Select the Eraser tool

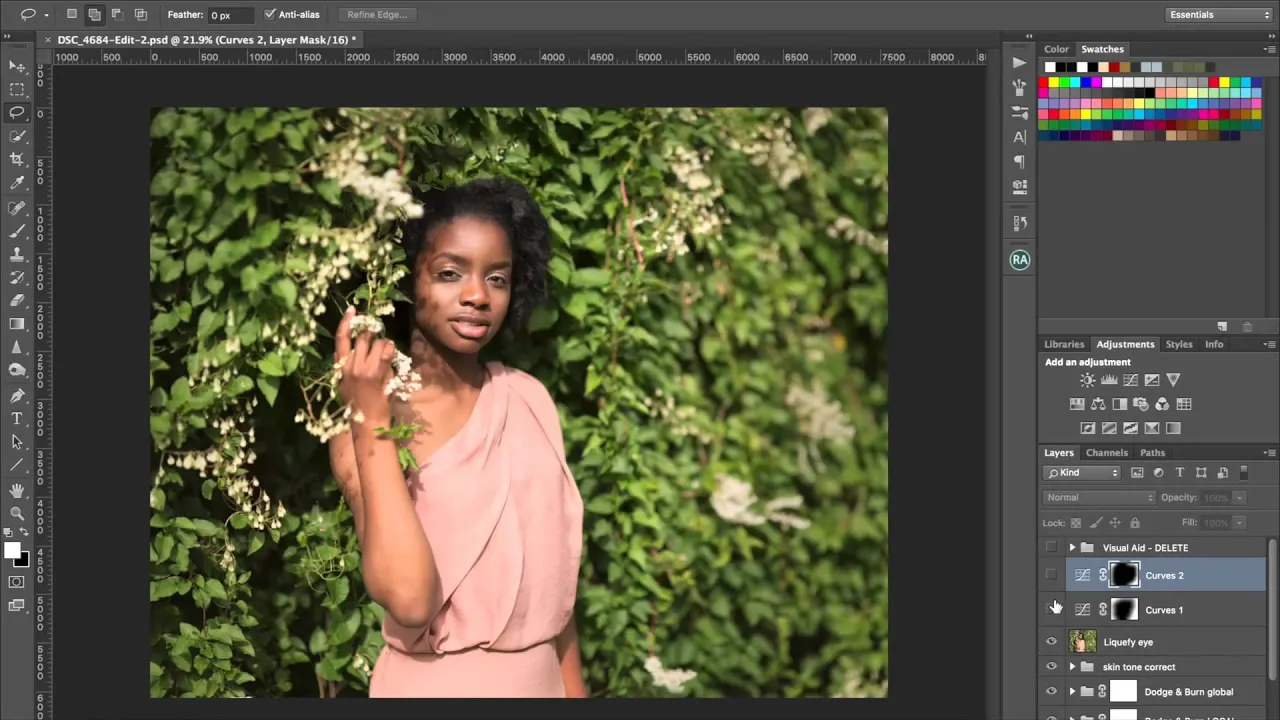[17, 300]
